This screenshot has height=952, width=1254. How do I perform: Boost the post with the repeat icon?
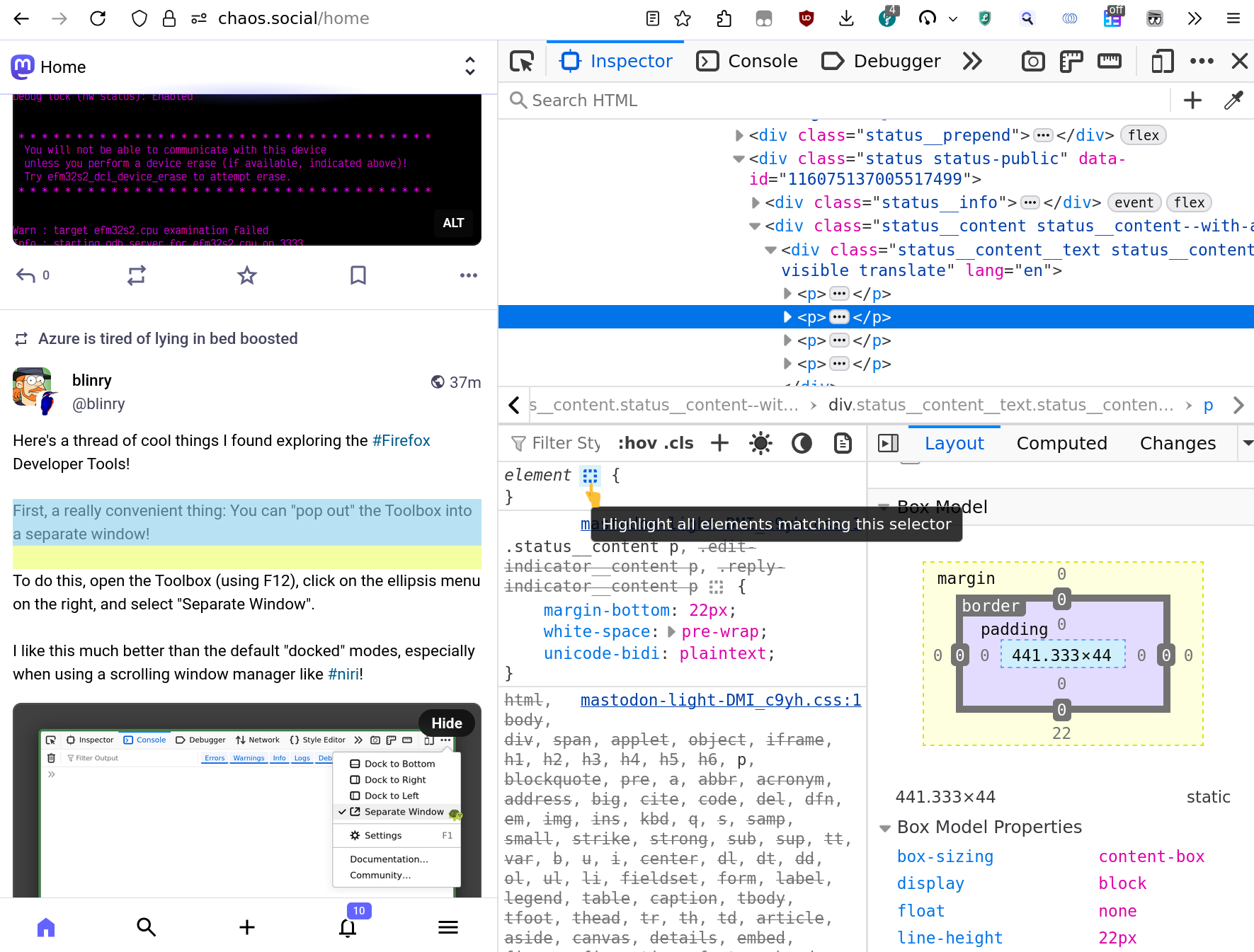pos(137,275)
